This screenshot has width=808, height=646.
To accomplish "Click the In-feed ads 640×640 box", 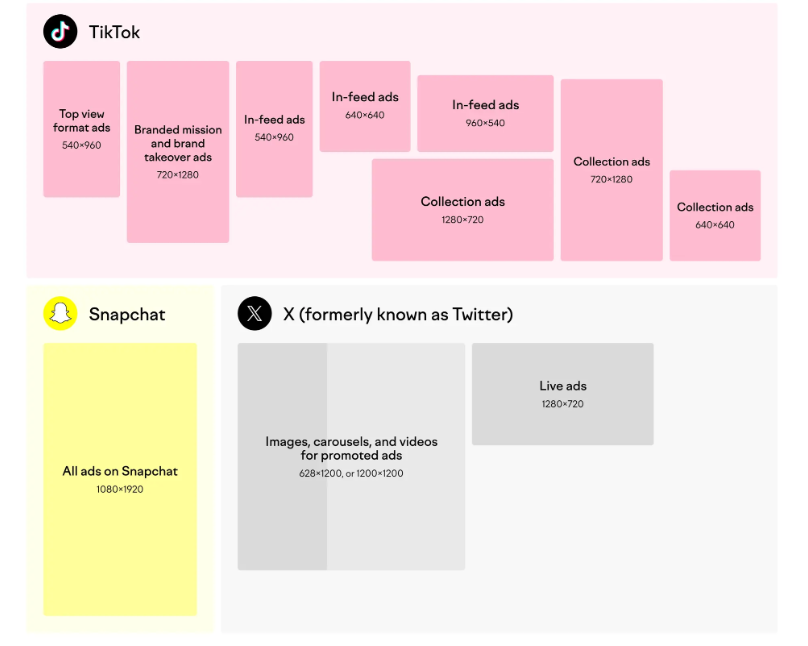I will [x=365, y=107].
